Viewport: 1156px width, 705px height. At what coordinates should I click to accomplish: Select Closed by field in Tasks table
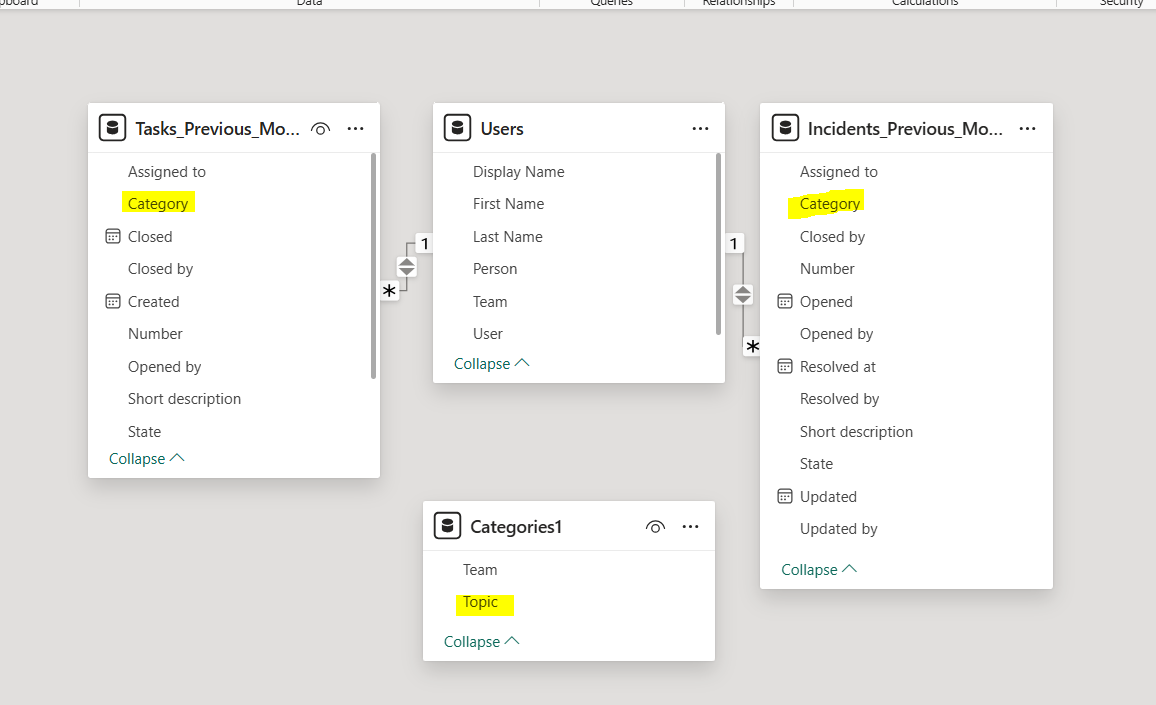[161, 268]
